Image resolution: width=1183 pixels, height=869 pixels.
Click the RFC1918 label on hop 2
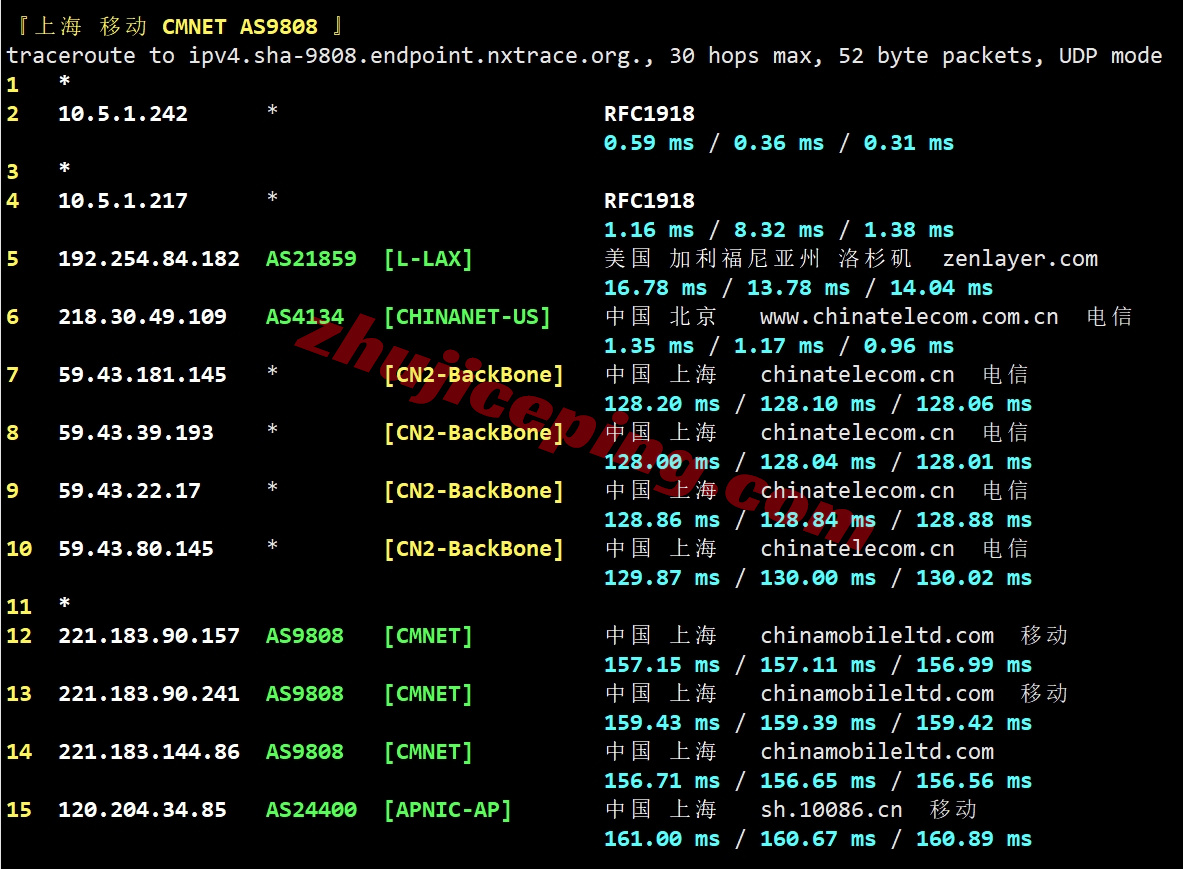[649, 114]
